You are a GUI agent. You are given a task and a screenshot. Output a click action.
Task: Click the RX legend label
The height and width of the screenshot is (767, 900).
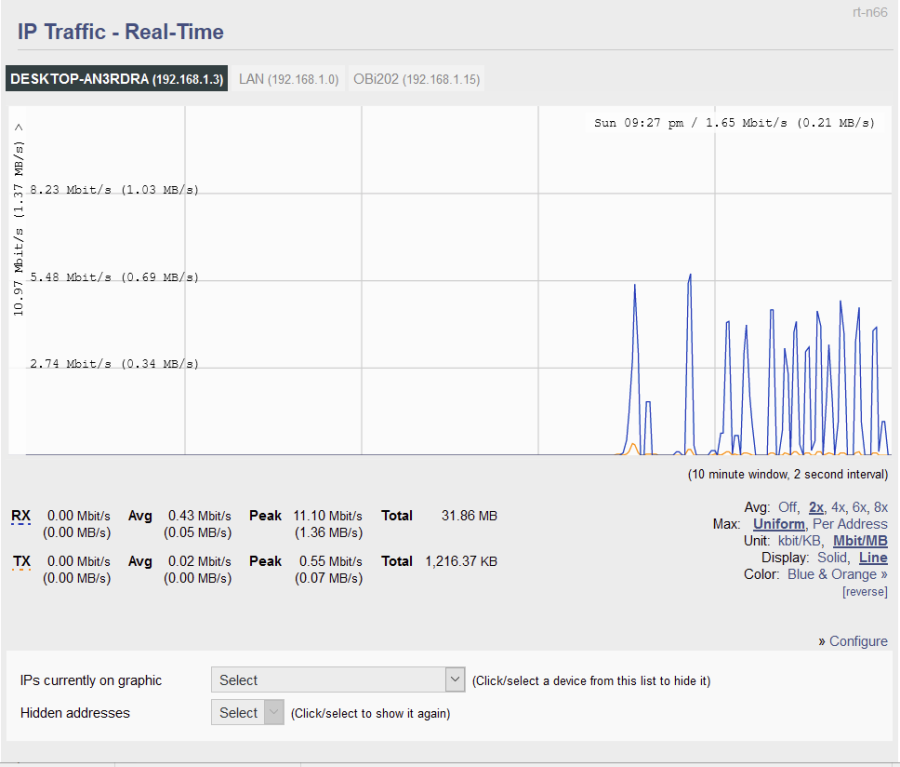(x=21, y=516)
